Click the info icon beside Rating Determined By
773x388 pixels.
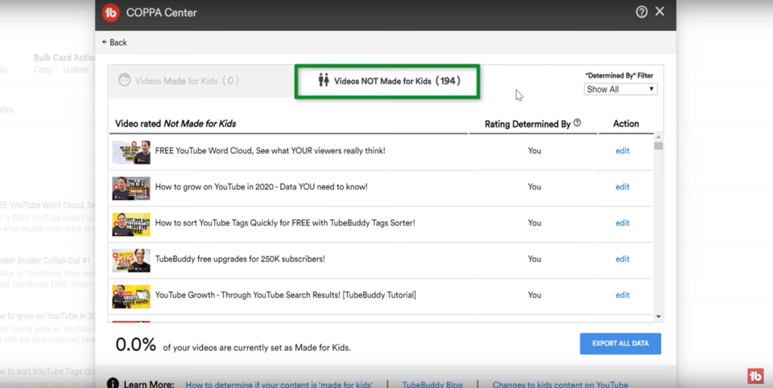577,123
